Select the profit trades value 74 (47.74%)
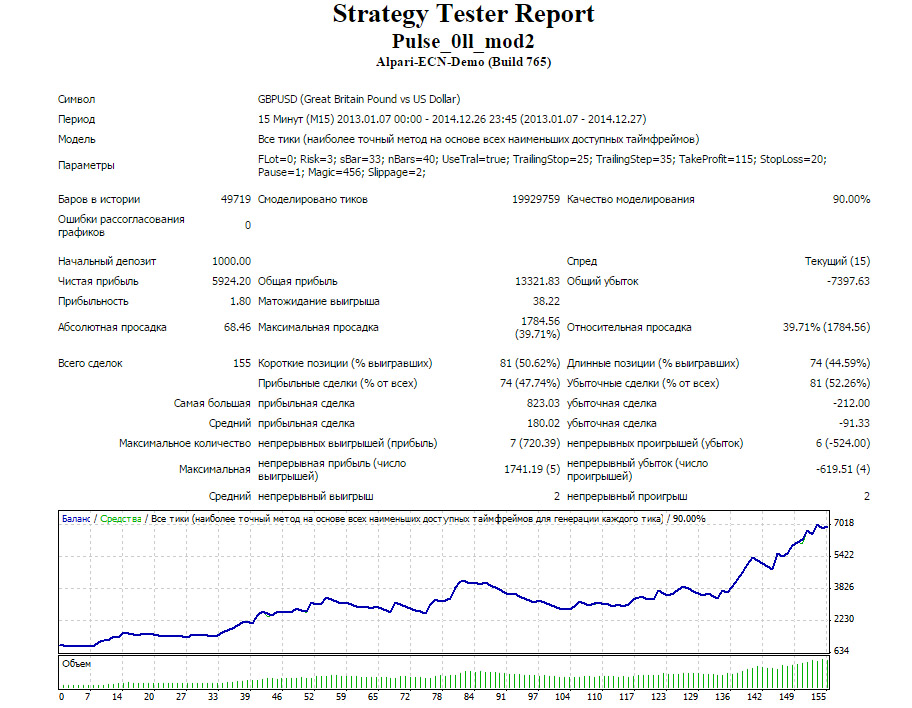This screenshot has width=912, height=708. (x=530, y=383)
